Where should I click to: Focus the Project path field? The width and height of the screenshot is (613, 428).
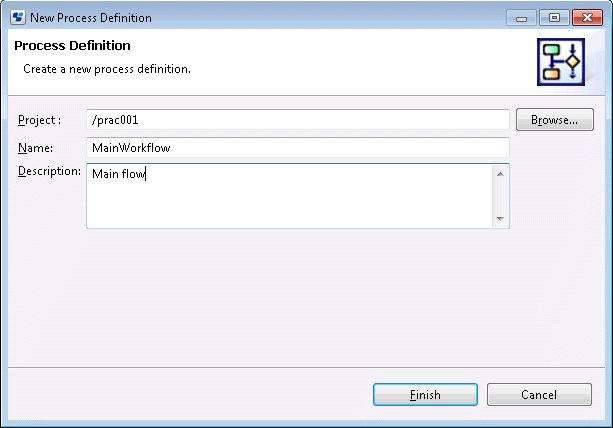point(297,120)
